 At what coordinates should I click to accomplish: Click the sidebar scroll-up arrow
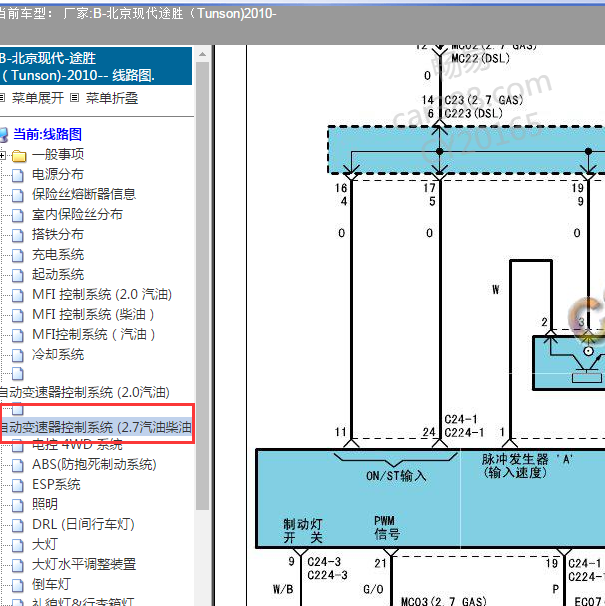coord(202,54)
